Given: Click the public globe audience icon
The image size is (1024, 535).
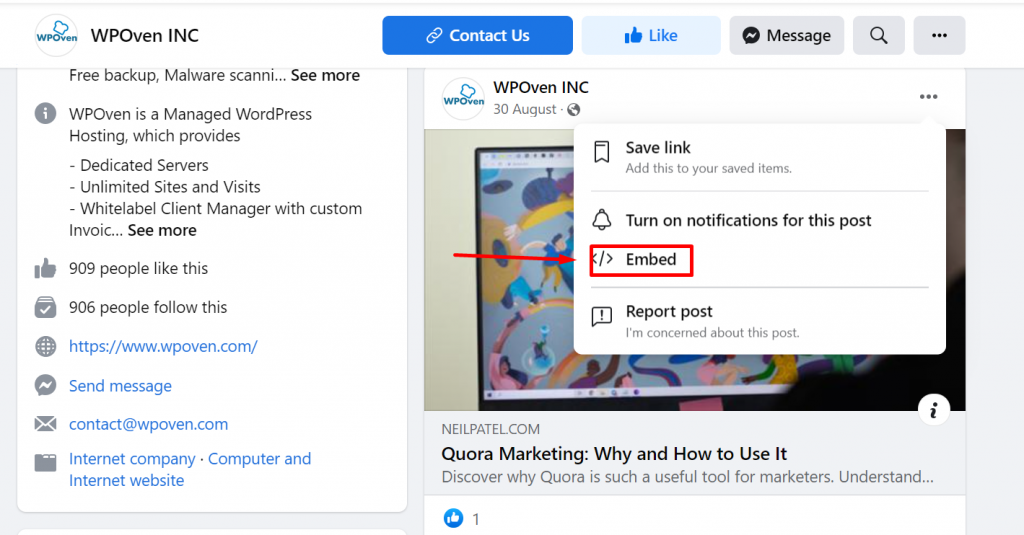Looking at the screenshot, I should point(573,109).
